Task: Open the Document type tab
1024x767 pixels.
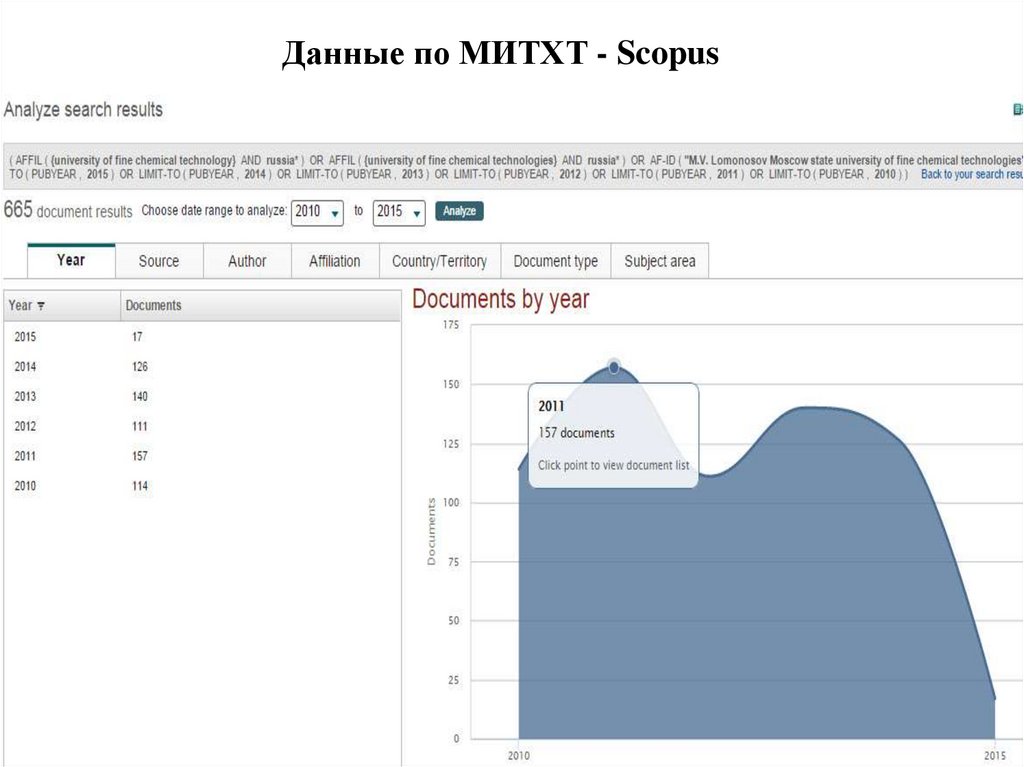Action: (555, 260)
